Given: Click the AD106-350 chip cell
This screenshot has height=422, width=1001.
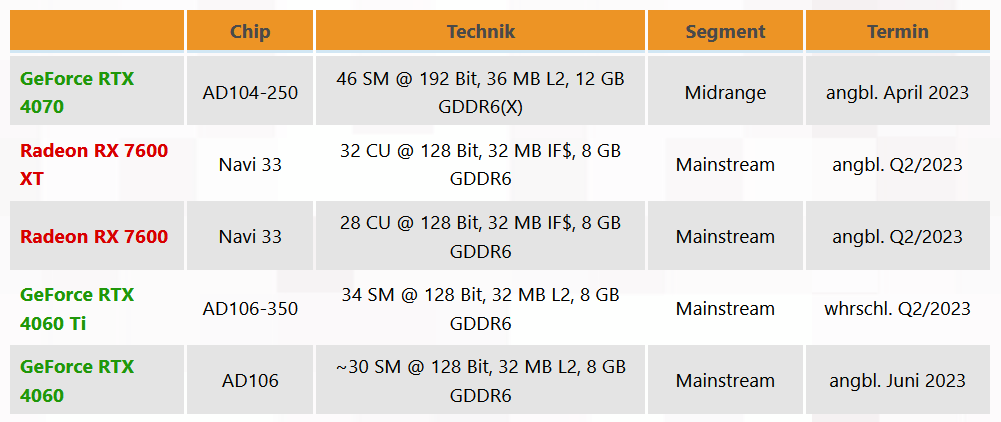Looking at the screenshot, I should point(250,309).
